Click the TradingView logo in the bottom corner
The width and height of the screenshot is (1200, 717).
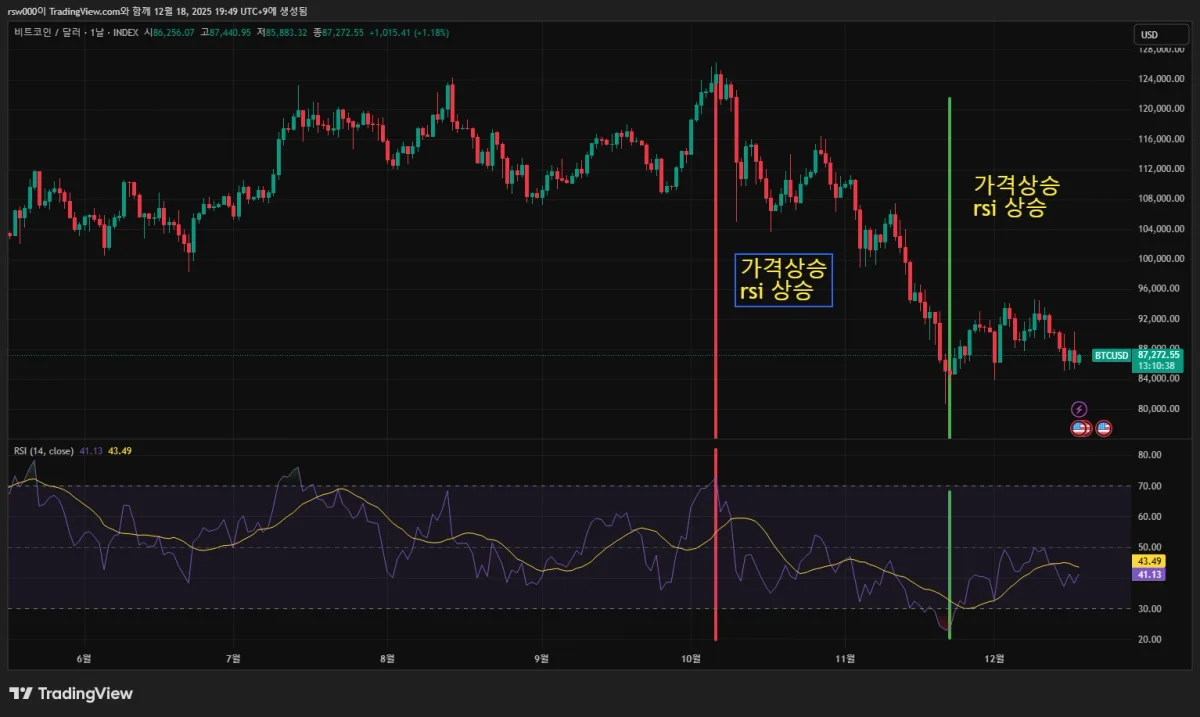coord(70,692)
